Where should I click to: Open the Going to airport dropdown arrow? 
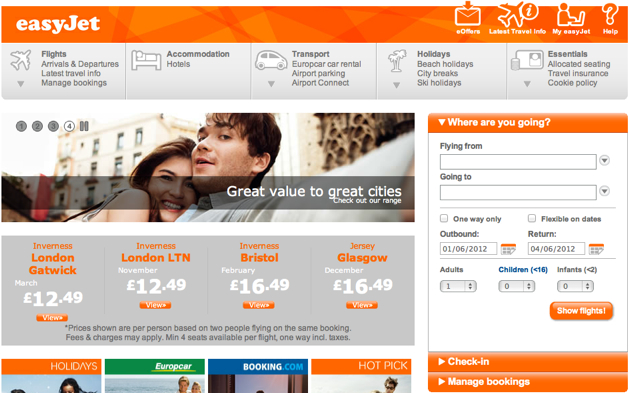[x=604, y=191]
